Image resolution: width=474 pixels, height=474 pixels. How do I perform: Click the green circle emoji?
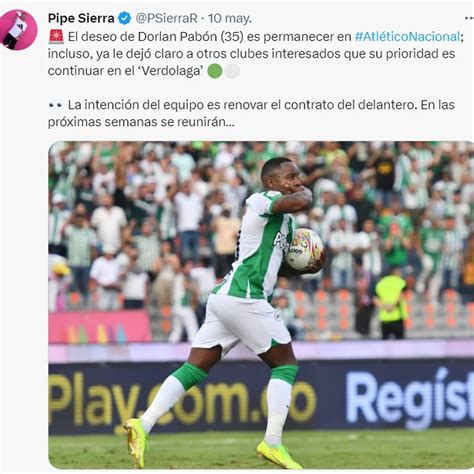click(x=215, y=71)
